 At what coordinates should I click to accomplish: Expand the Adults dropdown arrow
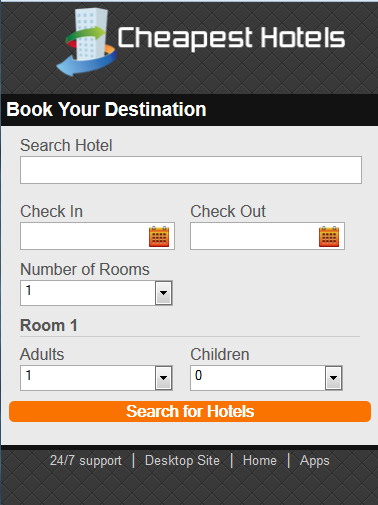coord(163,378)
